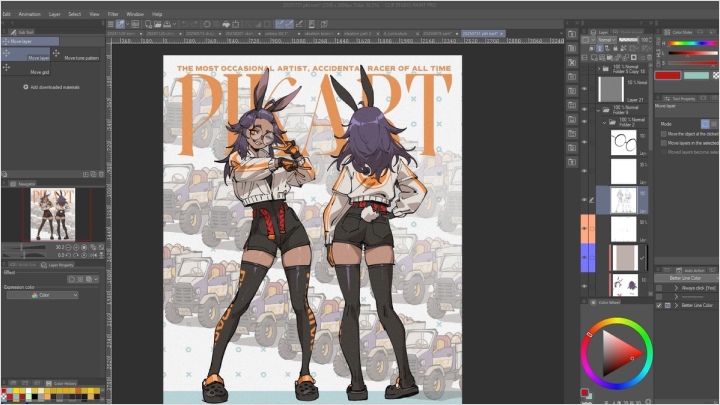The image size is (720, 405).
Task: Toggle Snap to Special Ruler icon in command bar
Action: [289, 24]
